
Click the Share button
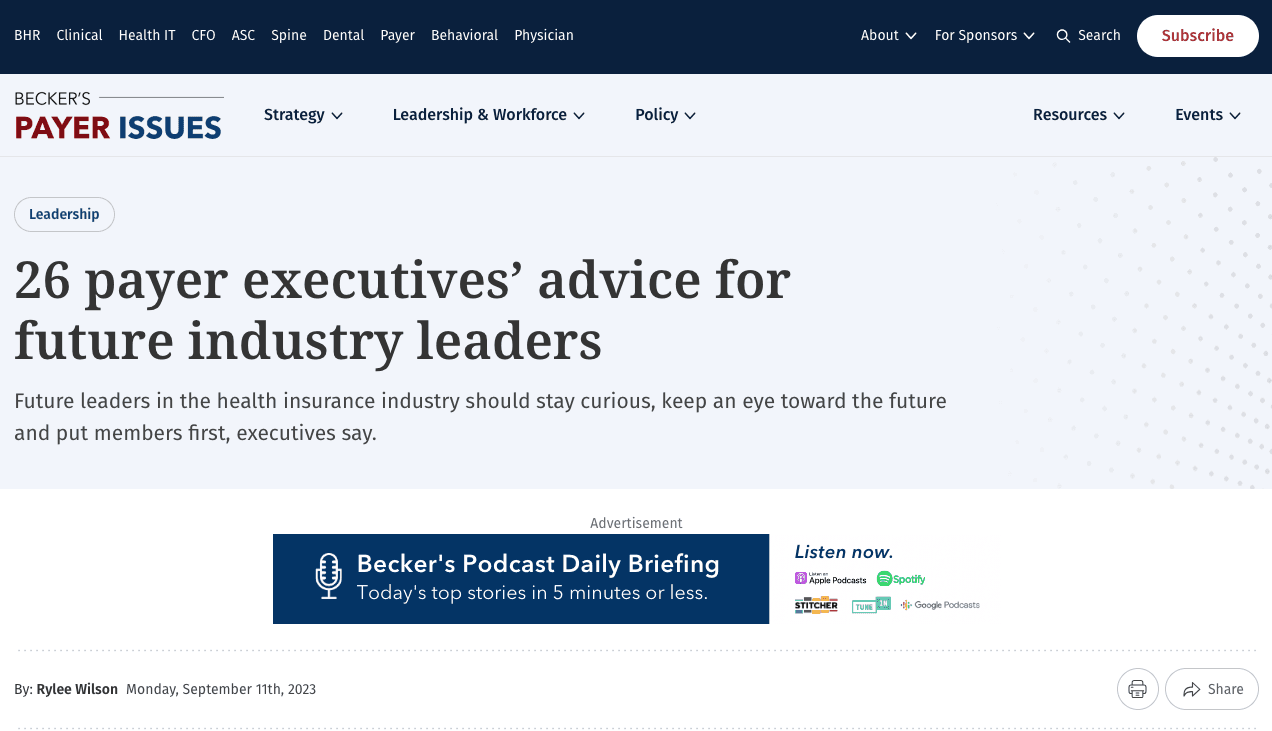click(x=1211, y=689)
